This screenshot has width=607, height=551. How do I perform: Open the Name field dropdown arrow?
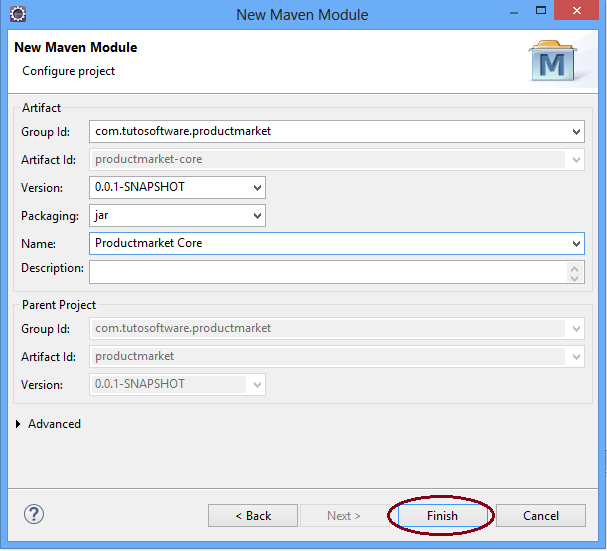(x=576, y=243)
